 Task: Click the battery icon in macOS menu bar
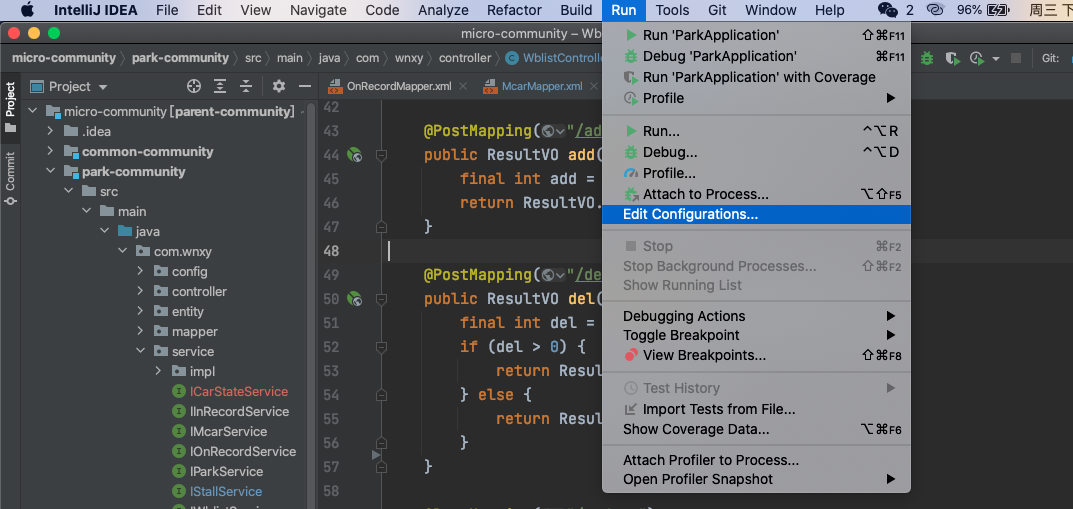click(999, 10)
